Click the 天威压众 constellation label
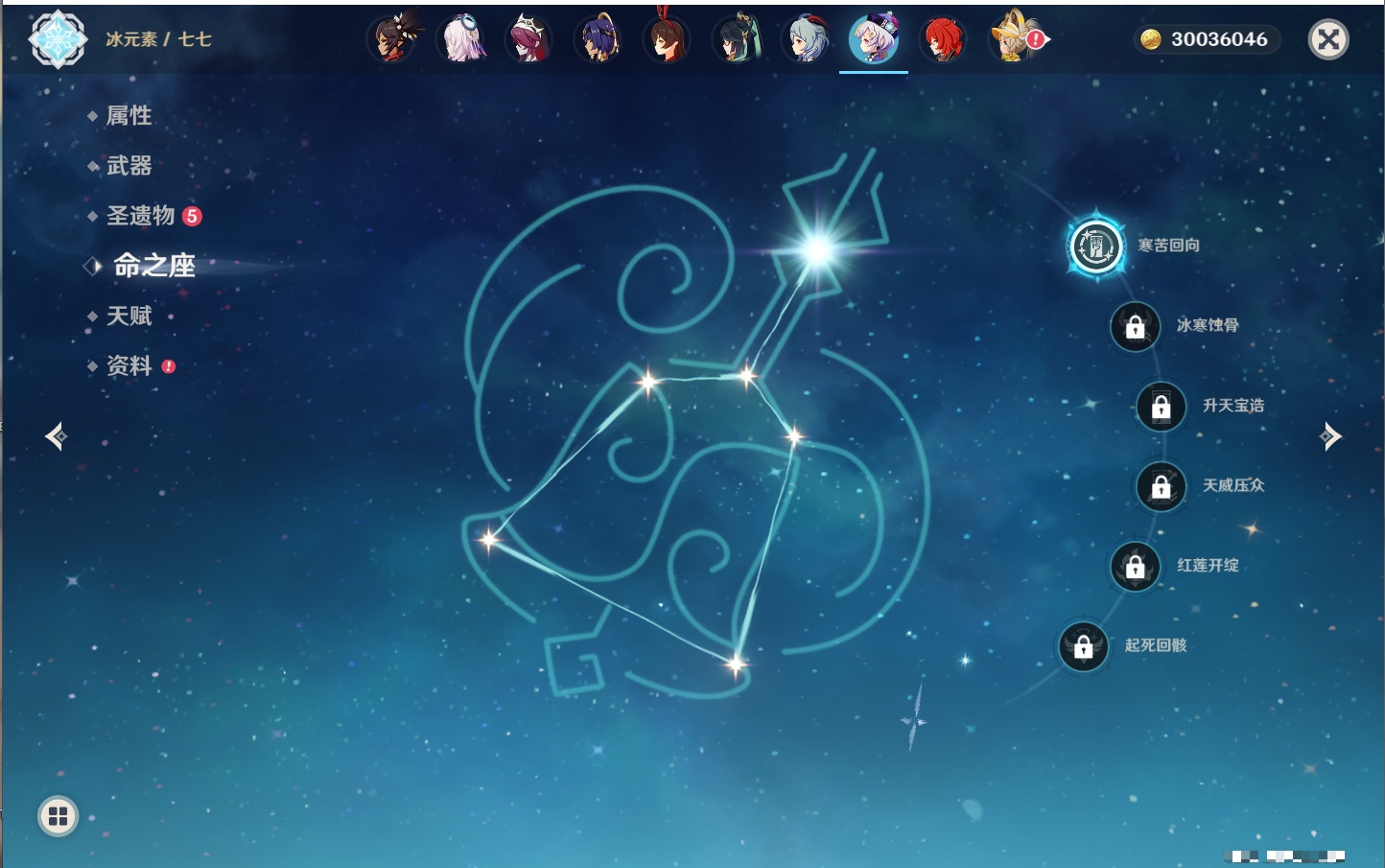The height and width of the screenshot is (868, 1385). [1233, 485]
